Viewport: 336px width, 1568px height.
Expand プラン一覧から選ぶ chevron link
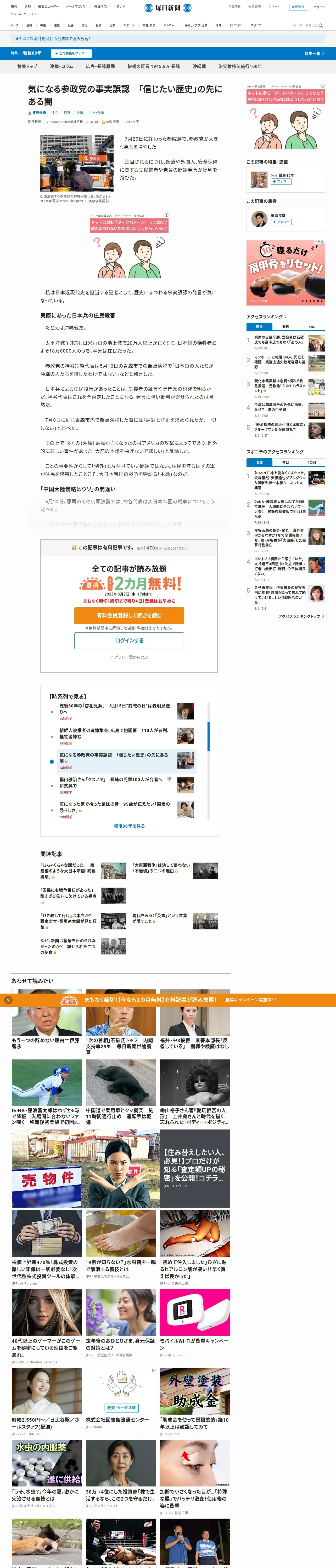point(129,658)
